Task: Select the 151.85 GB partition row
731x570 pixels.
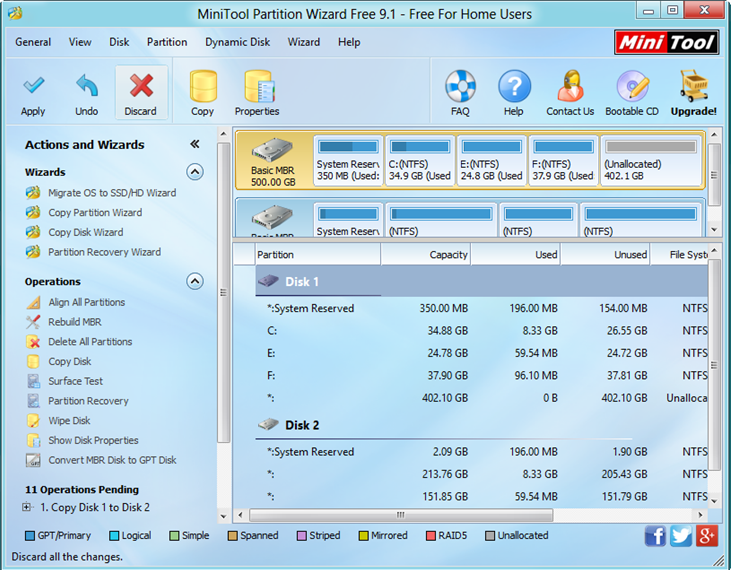Action: [x=482, y=496]
